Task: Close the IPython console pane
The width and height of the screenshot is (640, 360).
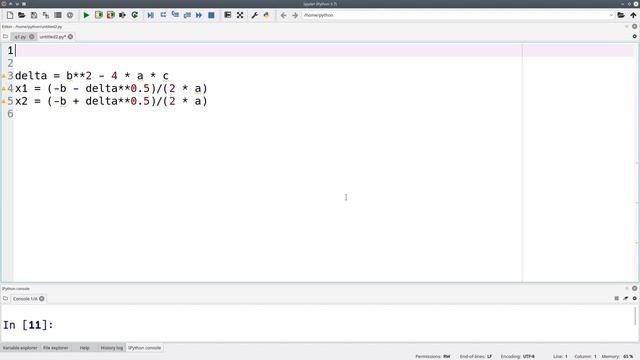Action: (x=634, y=288)
